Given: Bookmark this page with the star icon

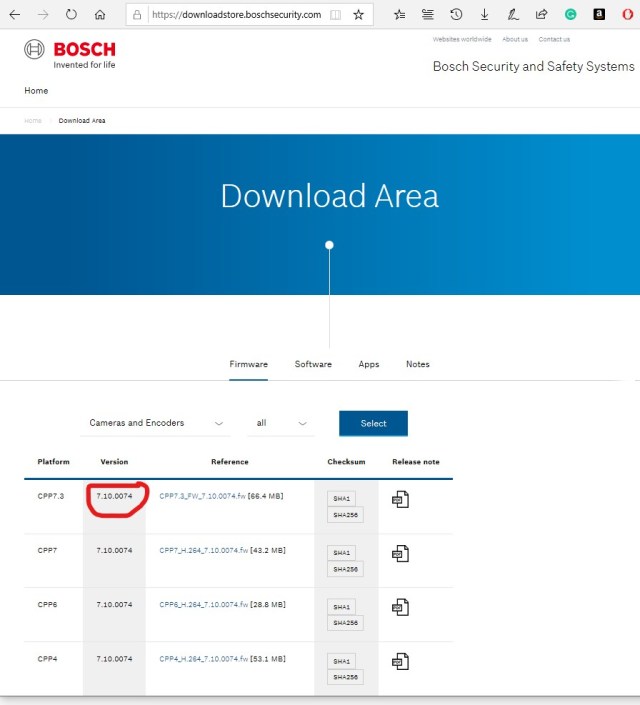Looking at the screenshot, I should tap(358, 15).
